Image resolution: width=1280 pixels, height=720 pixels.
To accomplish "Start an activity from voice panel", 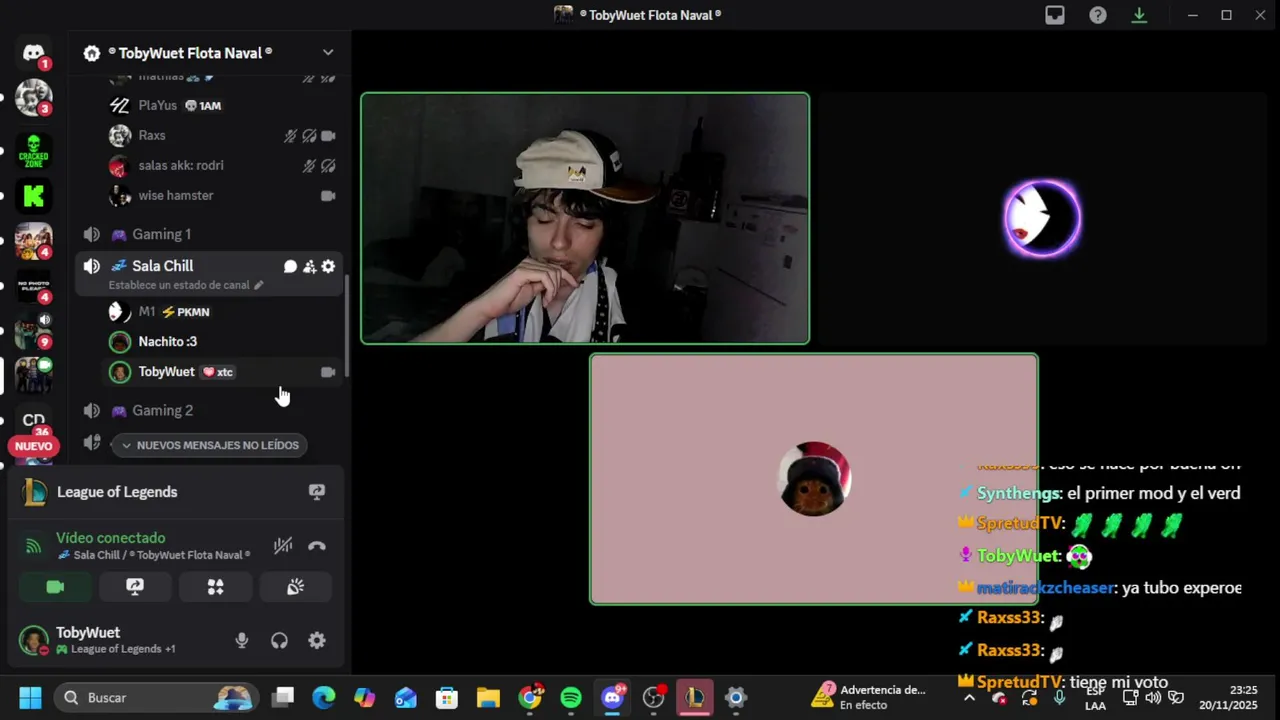I will click(x=215, y=587).
